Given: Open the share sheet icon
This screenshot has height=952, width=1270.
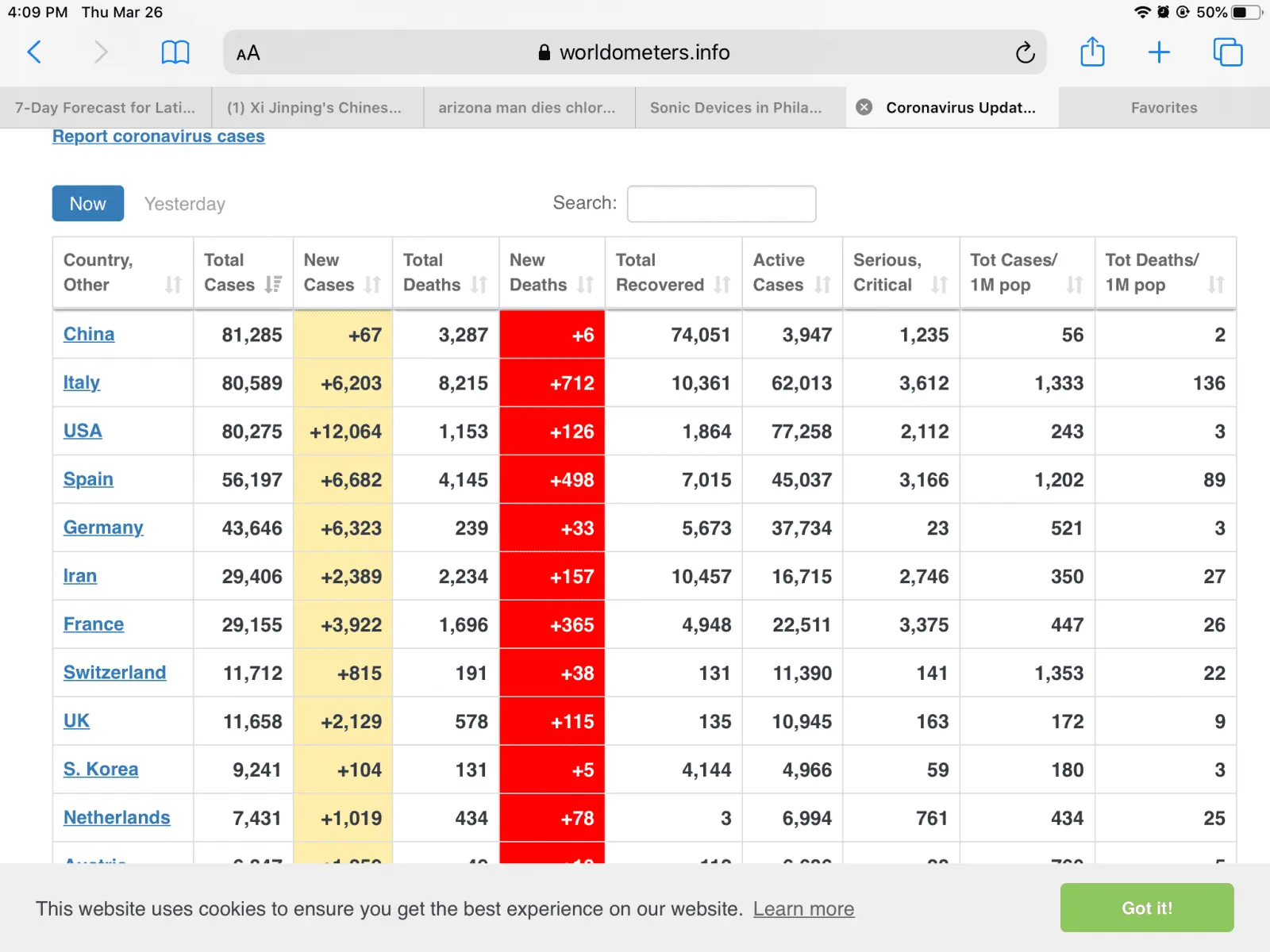Looking at the screenshot, I should click(x=1092, y=52).
